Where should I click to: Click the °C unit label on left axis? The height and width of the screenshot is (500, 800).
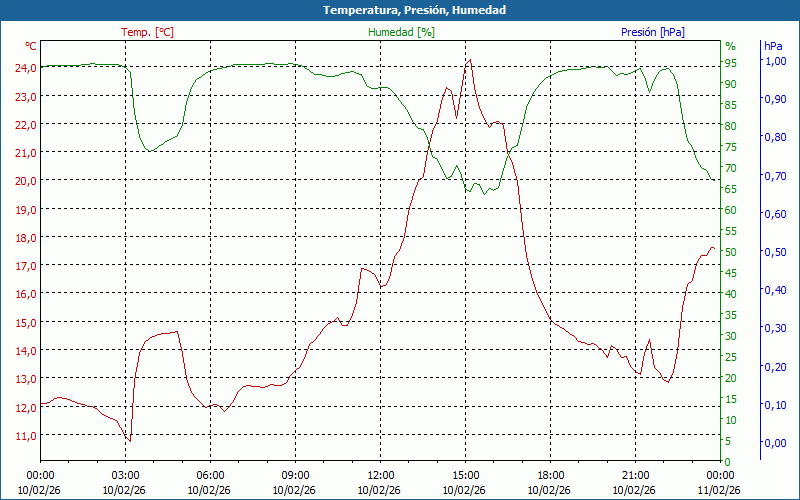coord(31,46)
